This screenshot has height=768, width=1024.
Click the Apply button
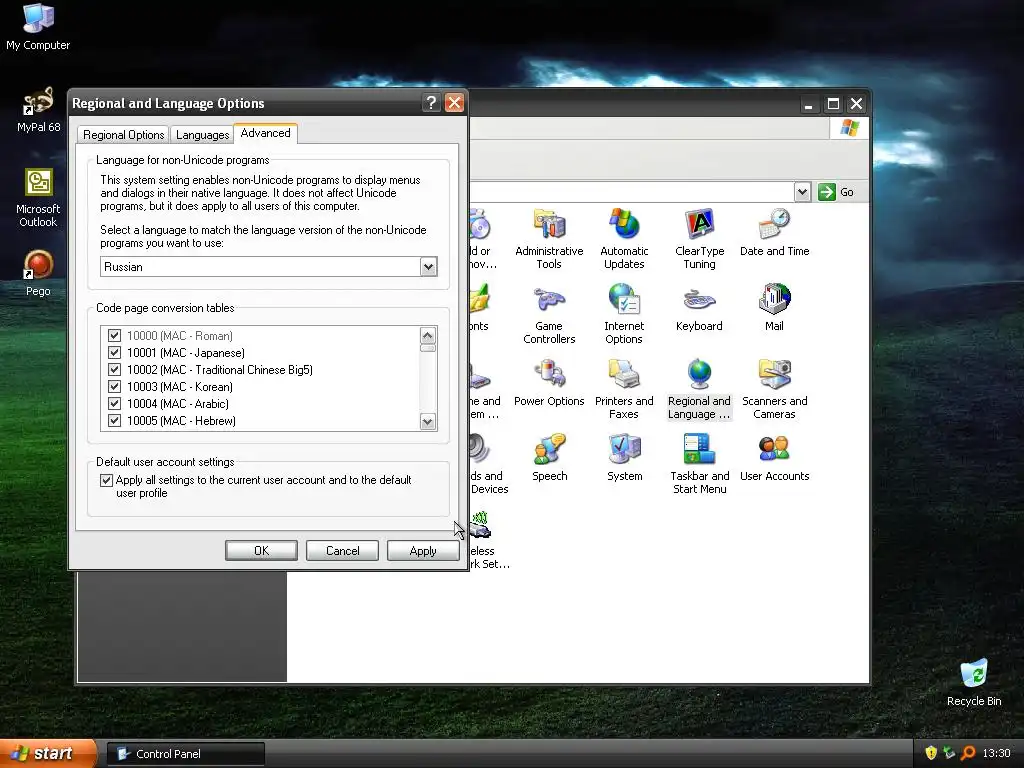coord(423,551)
